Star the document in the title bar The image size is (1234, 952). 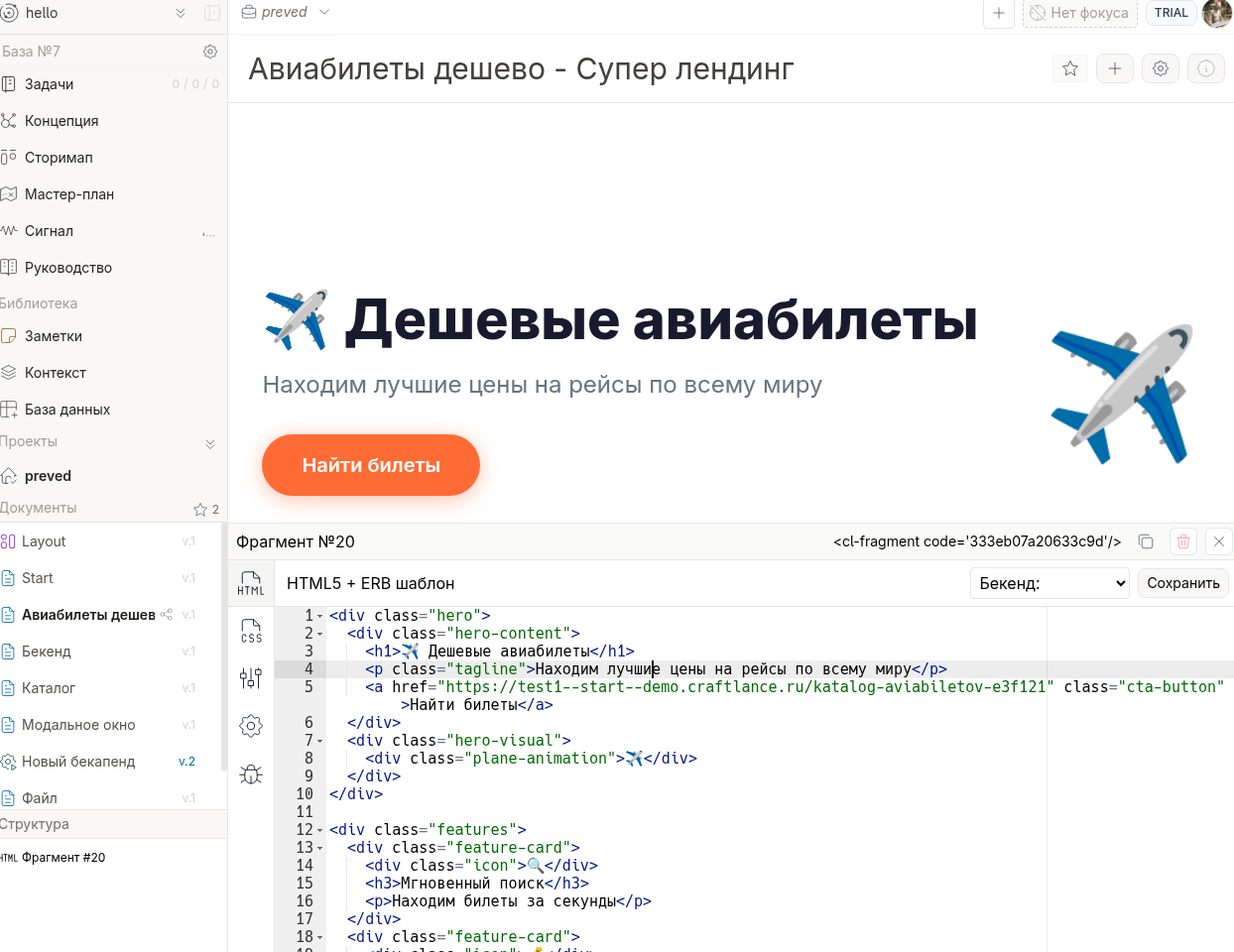pyautogui.click(x=1069, y=68)
